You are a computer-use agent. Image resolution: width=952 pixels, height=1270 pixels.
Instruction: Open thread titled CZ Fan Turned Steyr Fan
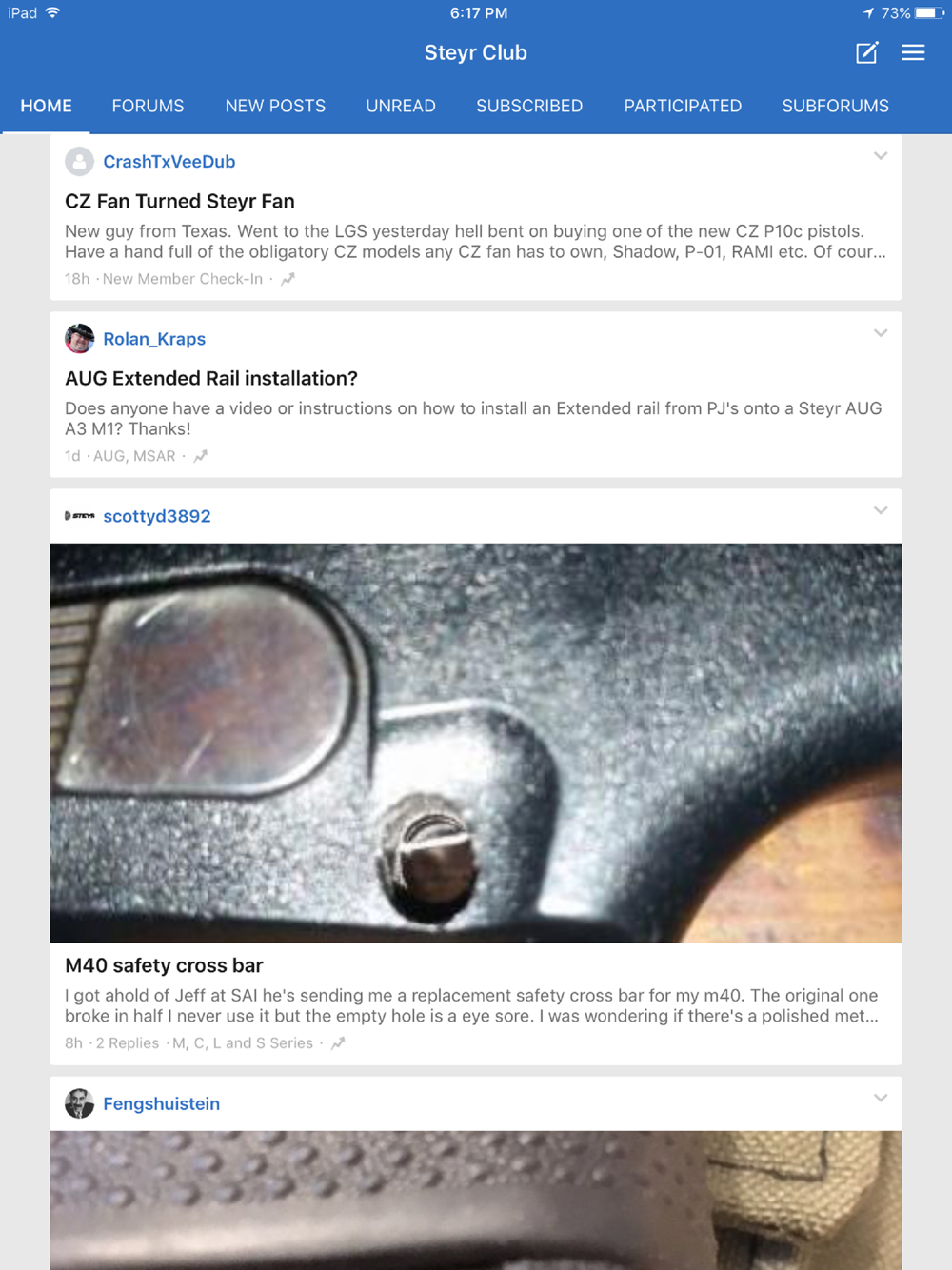pyautogui.click(x=180, y=201)
